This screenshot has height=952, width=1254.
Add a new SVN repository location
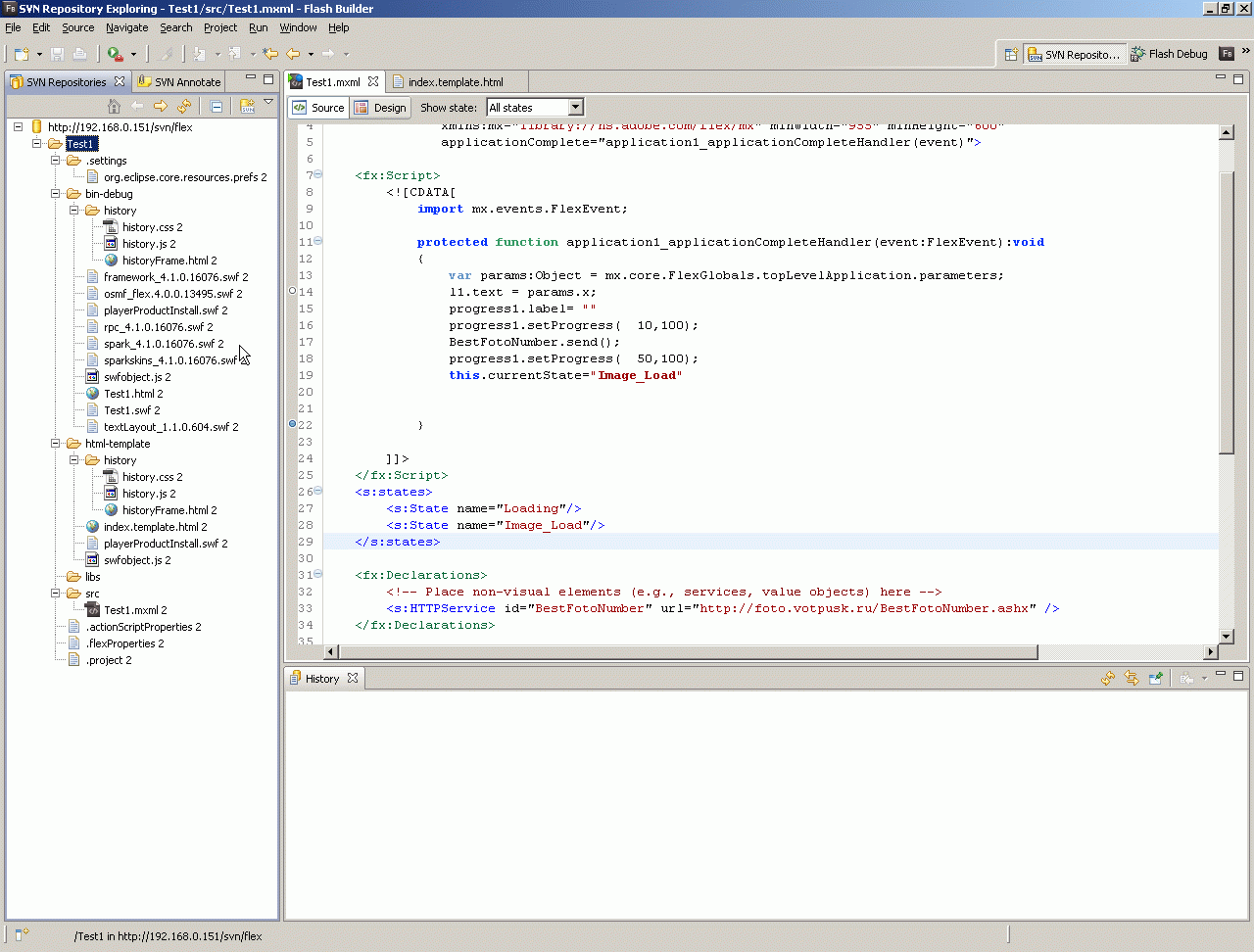click(247, 106)
